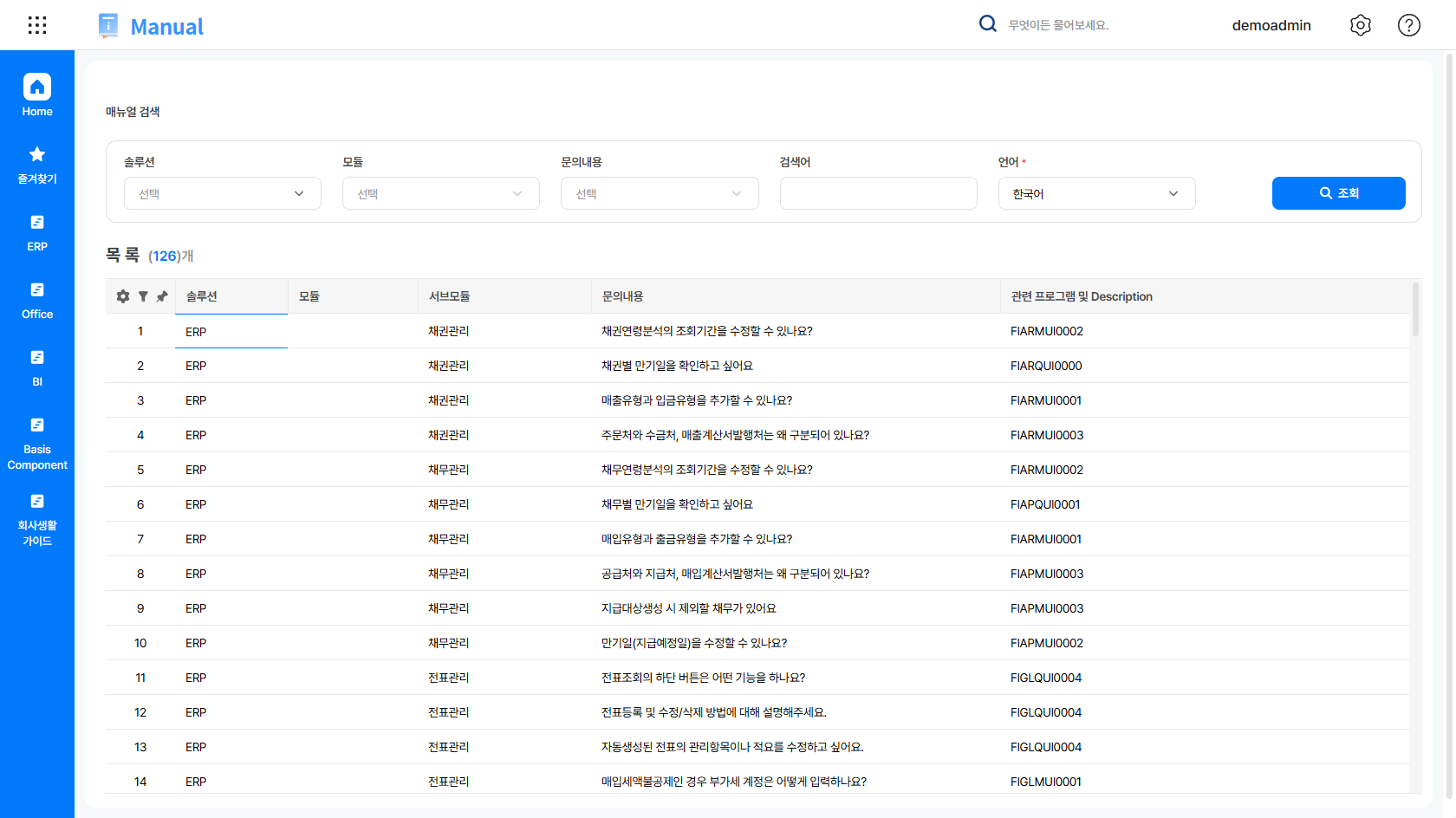Viewport: 1456px width, 818px height.
Task: Click the 조회 search button
Action: coord(1338,193)
